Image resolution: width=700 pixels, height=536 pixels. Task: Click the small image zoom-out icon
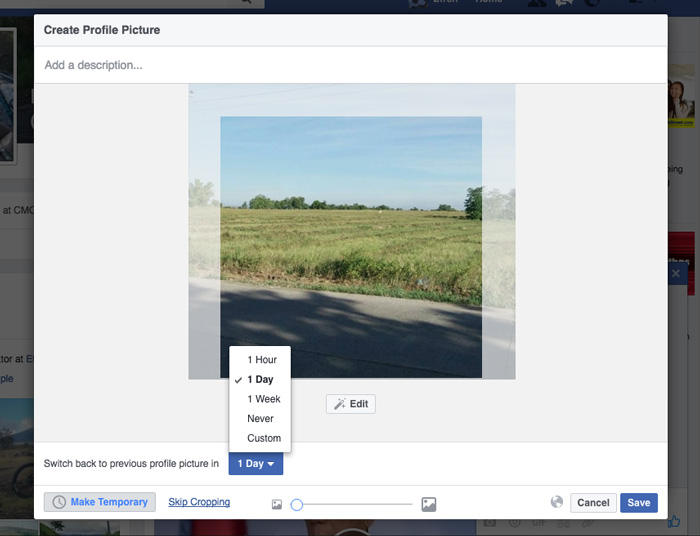point(277,505)
